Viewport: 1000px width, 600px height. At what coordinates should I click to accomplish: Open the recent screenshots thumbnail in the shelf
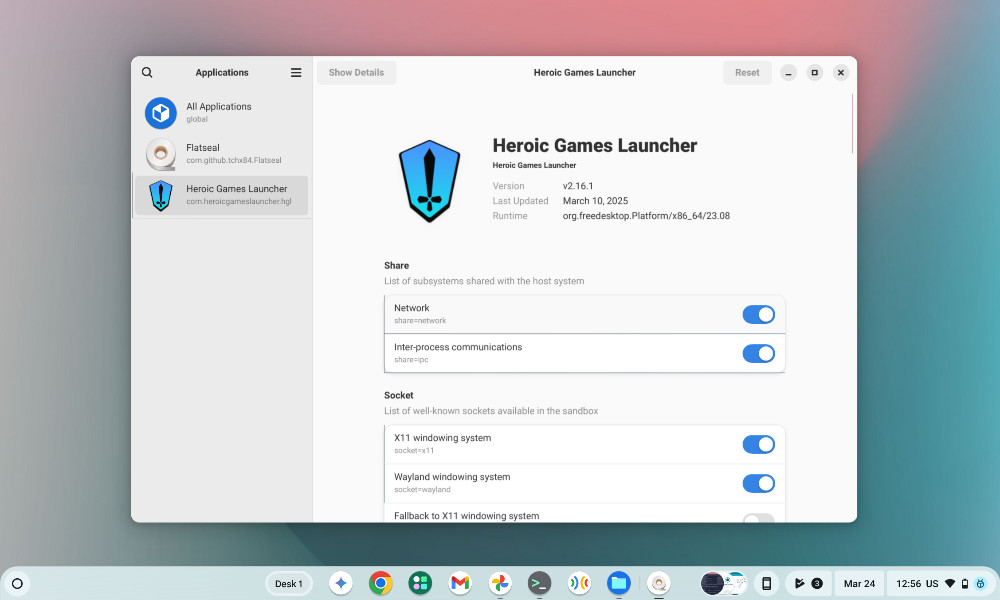(x=723, y=583)
